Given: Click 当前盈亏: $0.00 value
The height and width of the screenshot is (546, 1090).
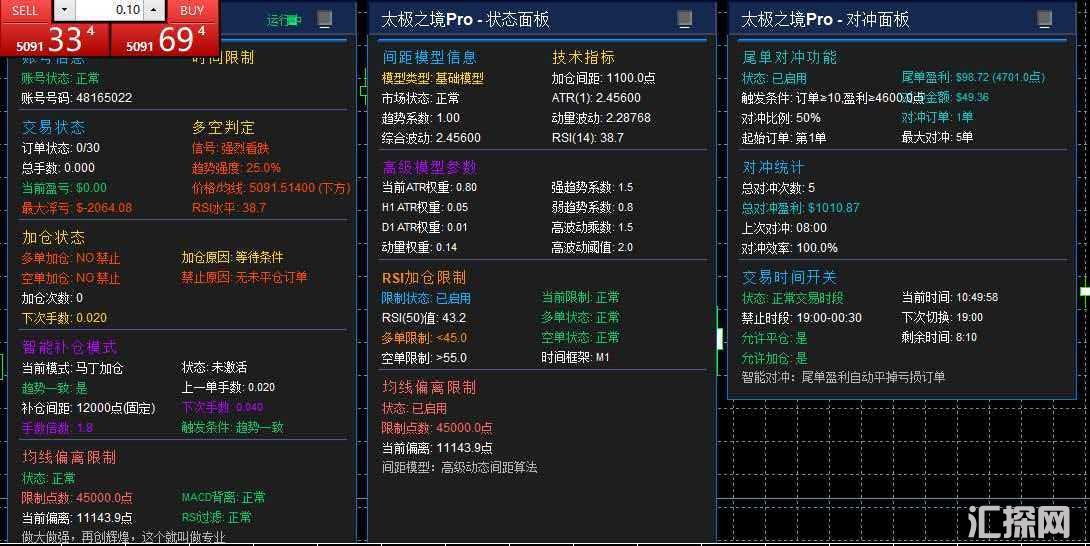Looking at the screenshot, I should pos(64,188).
